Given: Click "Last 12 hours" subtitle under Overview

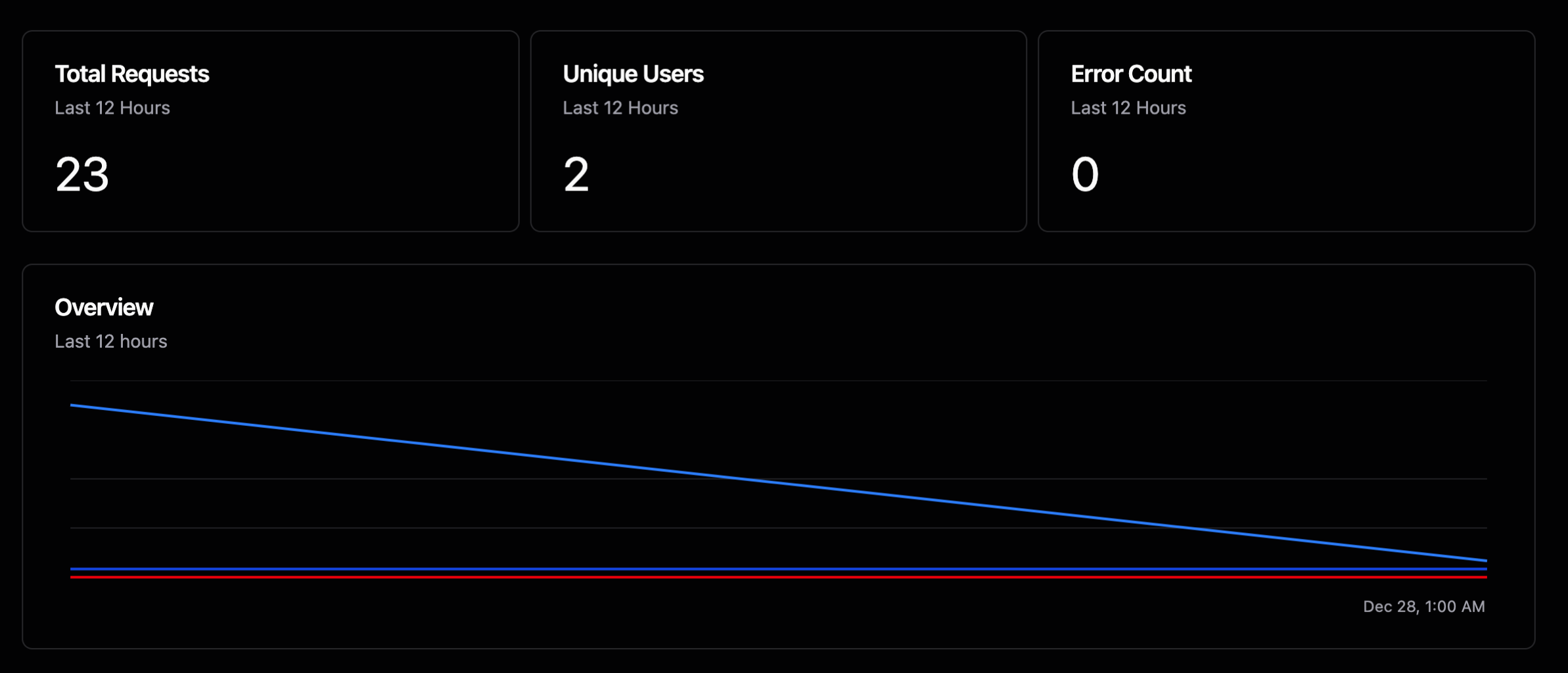Looking at the screenshot, I should click(x=110, y=342).
